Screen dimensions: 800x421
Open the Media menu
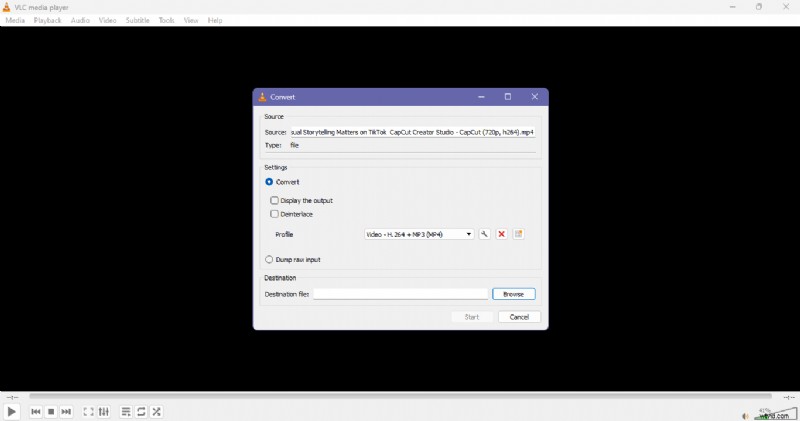coord(15,20)
